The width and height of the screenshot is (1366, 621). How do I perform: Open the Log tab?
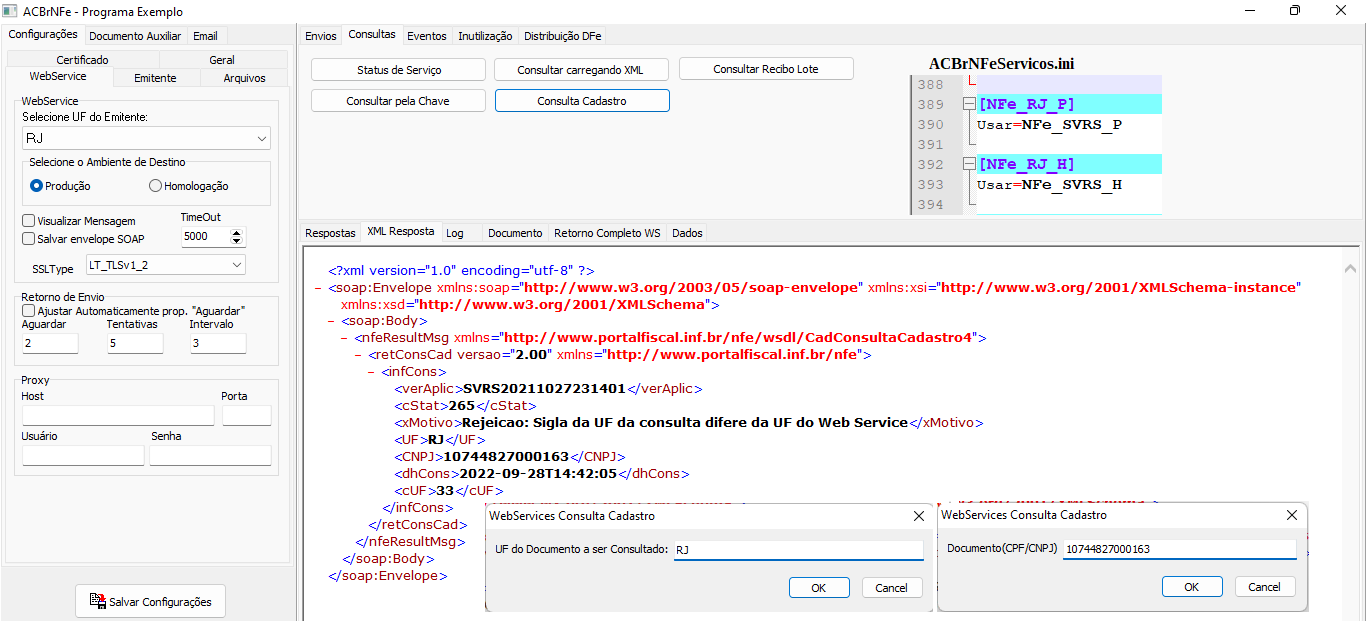455,233
